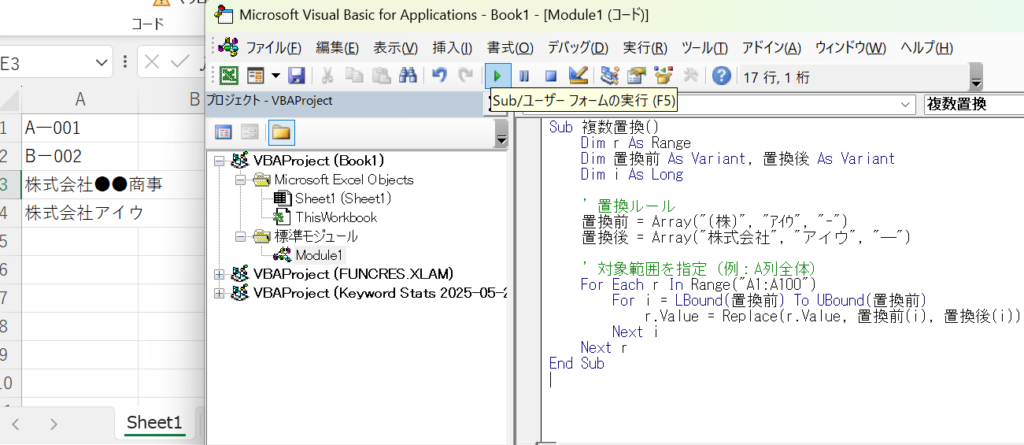Viewport: 1024px width, 445px height.
Task: Select cell containing 株式会社アイウ
Action: [80, 213]
